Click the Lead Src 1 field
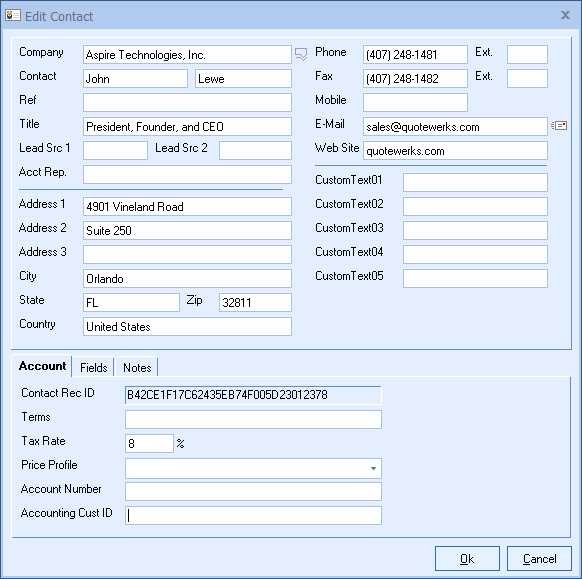The width and height of the screenshot is (582, 579). [x=115, y=151]
